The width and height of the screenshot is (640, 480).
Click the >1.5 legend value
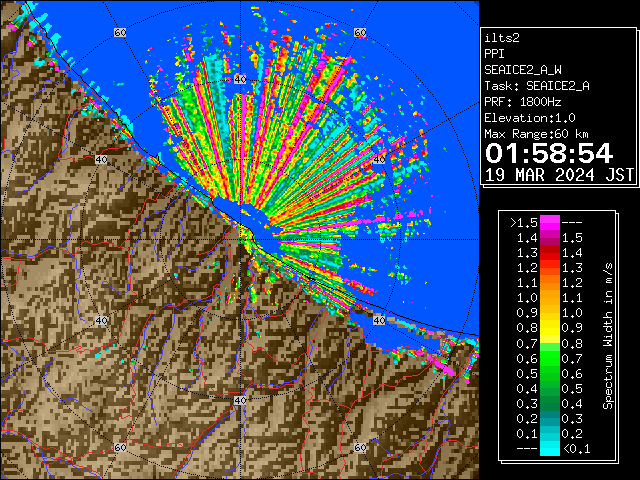pyautogui.click(x=524, y=223)
